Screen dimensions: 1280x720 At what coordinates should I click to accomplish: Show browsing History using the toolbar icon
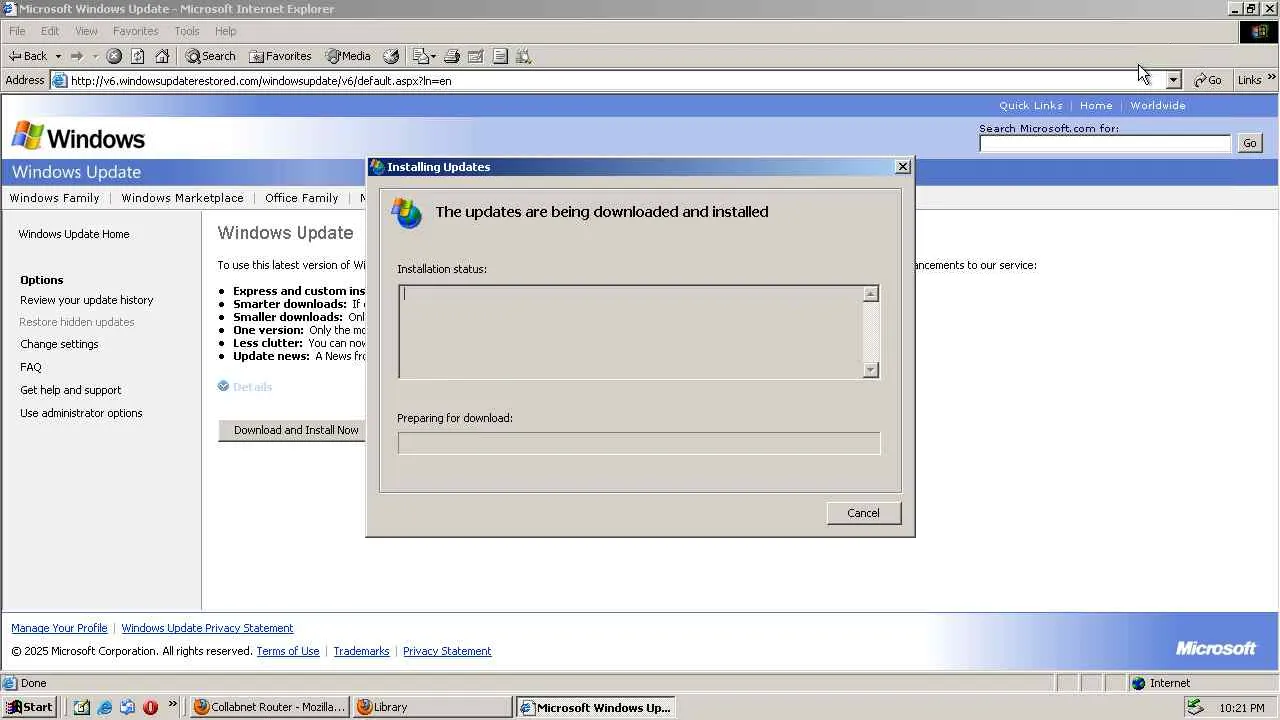391,56
